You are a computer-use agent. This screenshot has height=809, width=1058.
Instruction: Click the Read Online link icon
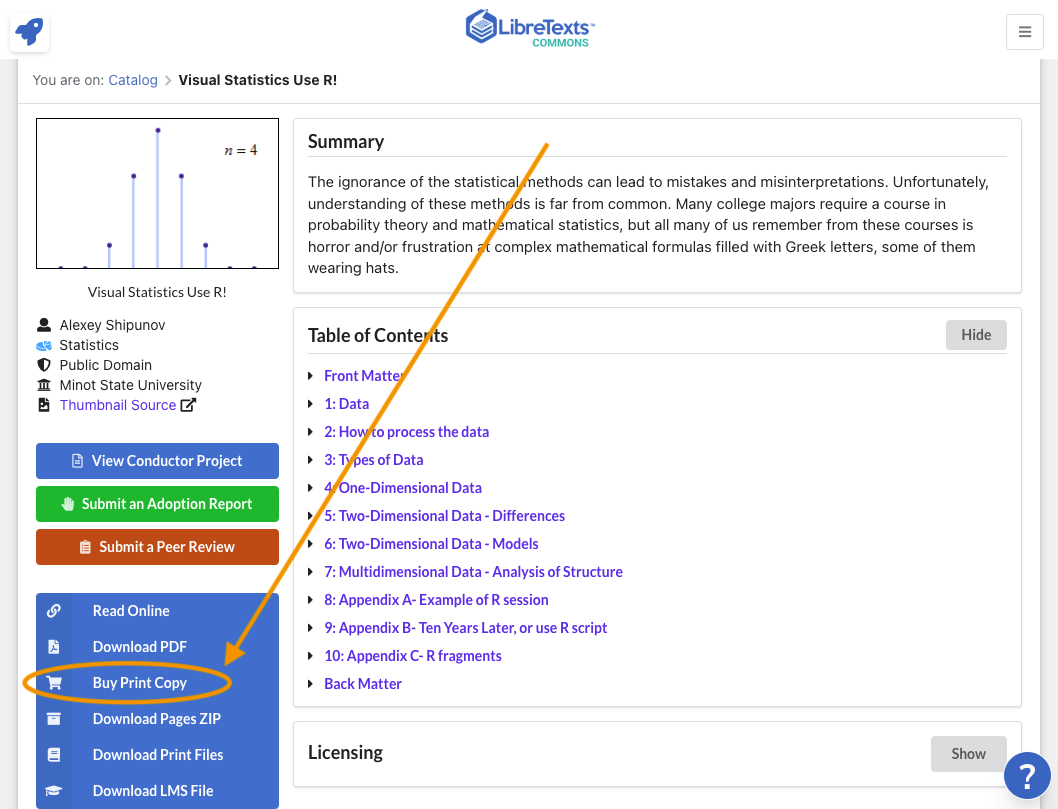tap(54, 611)
